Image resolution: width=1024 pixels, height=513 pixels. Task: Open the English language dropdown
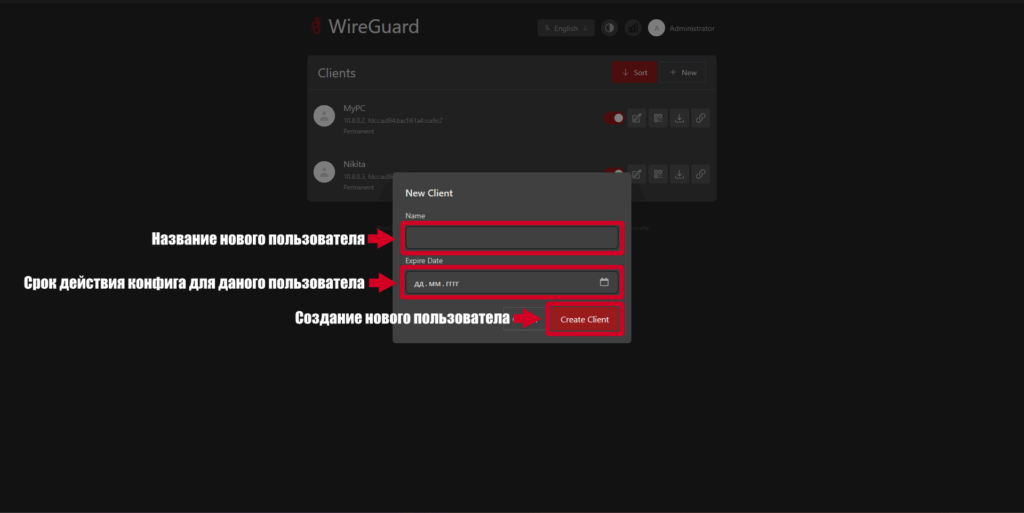coord(565,28)
